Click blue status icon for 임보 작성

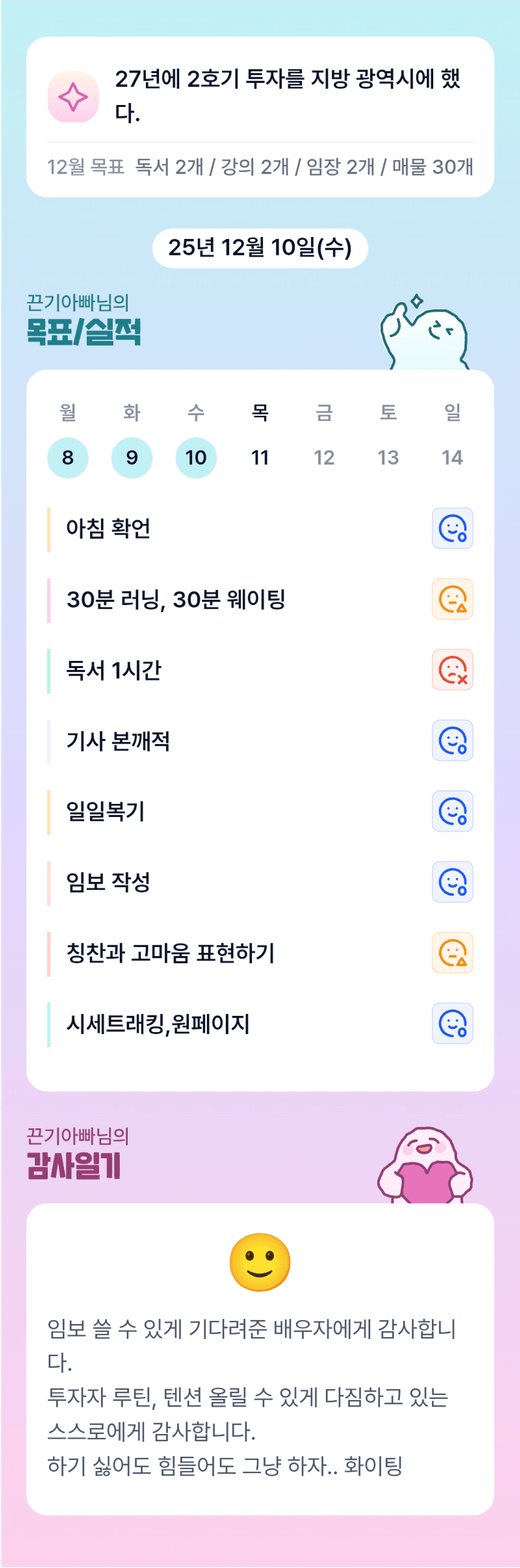(x=452, y=882)
